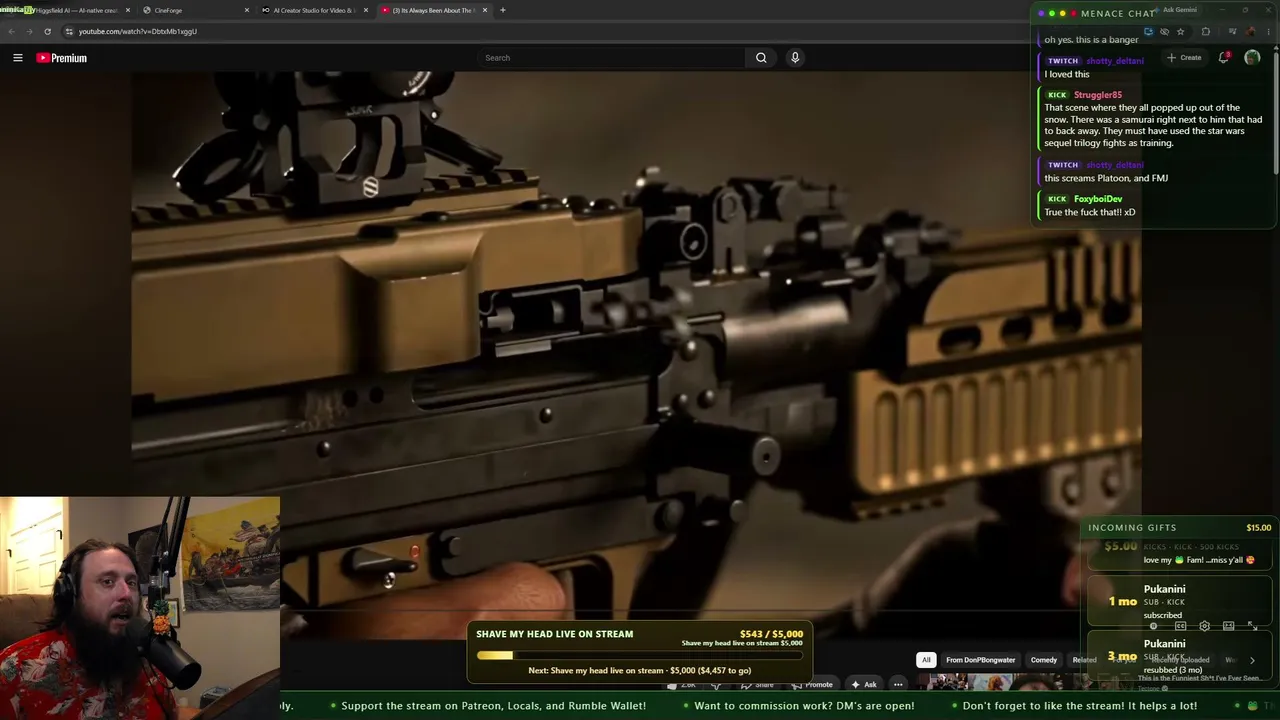Click the 'INCOMING GIFTS' header text
The image size is (1280, 720).
[1132, 528]
